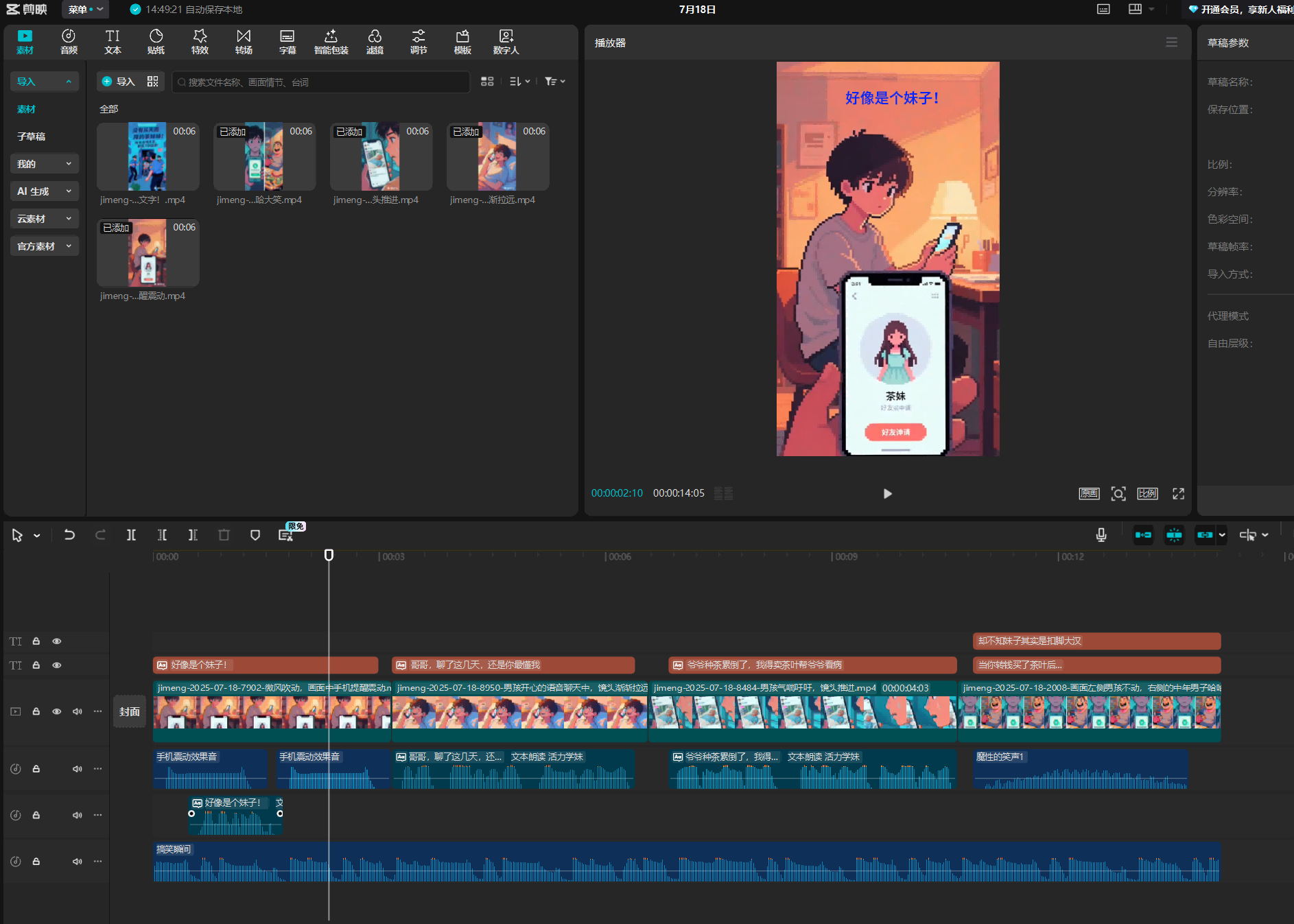This screenshot has height=924, width=1294.
Task: Expand the 云素材 sidebar section
Action: coord(45,219)
